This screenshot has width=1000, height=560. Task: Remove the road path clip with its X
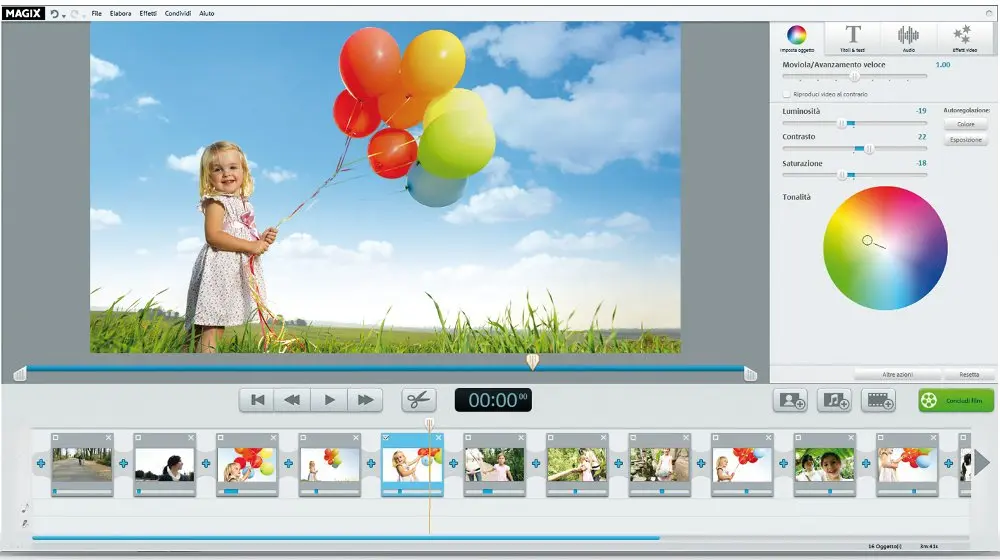(108, 438)
